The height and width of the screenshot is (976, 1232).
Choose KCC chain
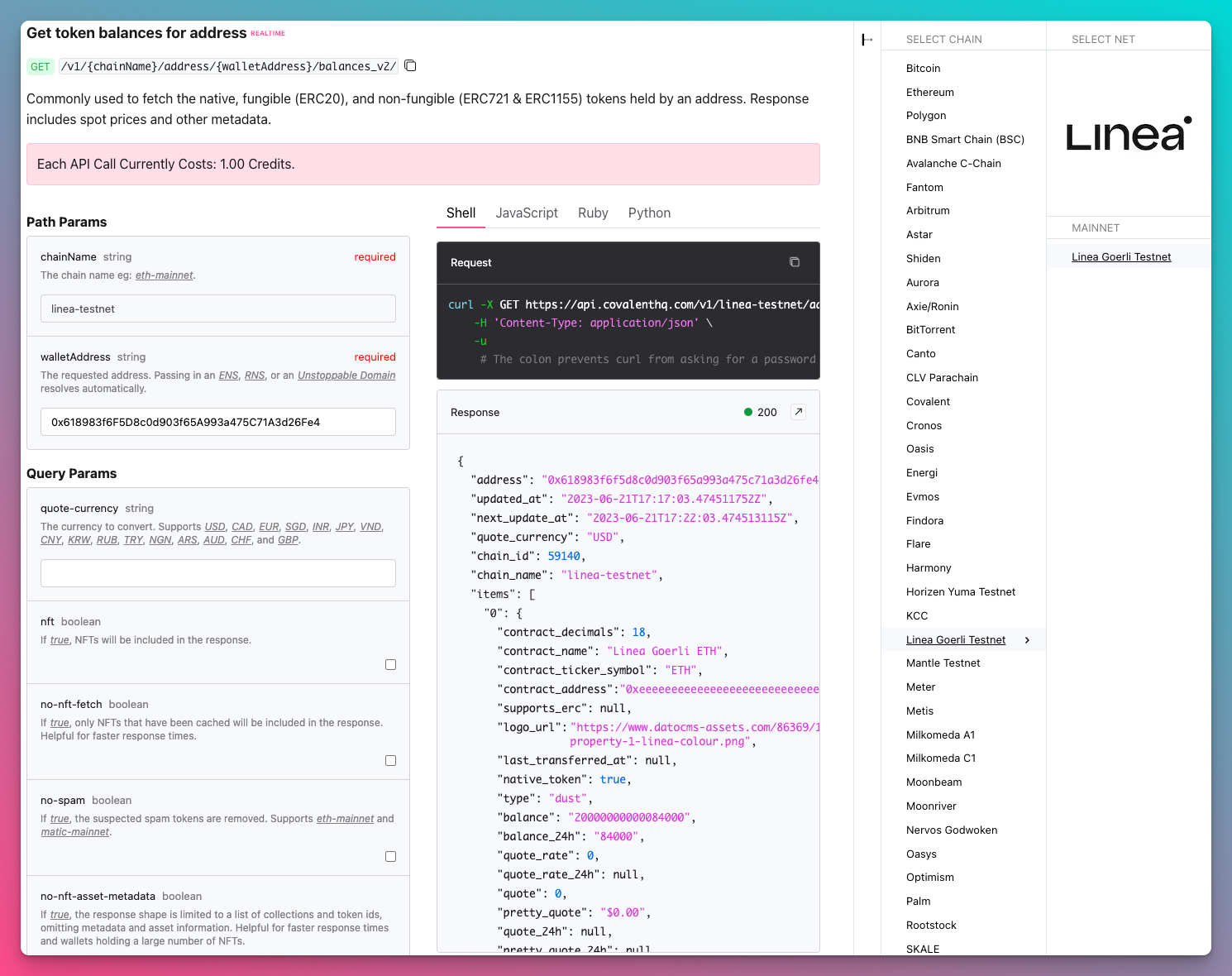point(917,616)
